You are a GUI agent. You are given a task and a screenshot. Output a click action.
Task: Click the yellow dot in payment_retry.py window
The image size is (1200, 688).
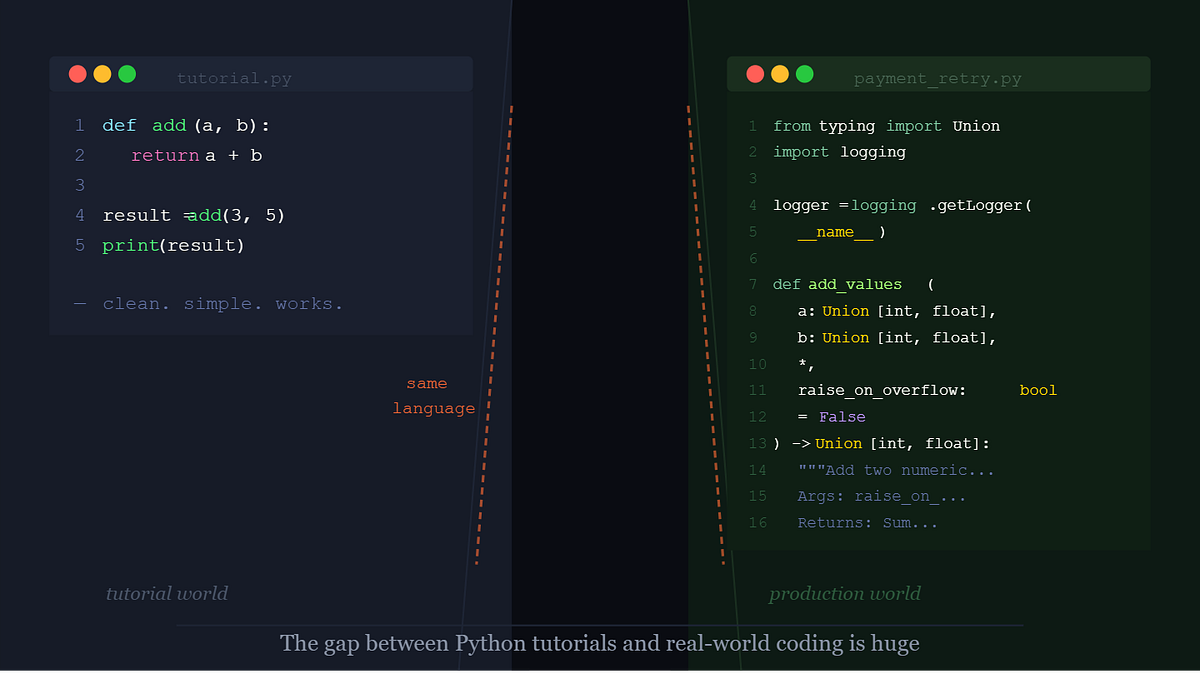point(780,74)
